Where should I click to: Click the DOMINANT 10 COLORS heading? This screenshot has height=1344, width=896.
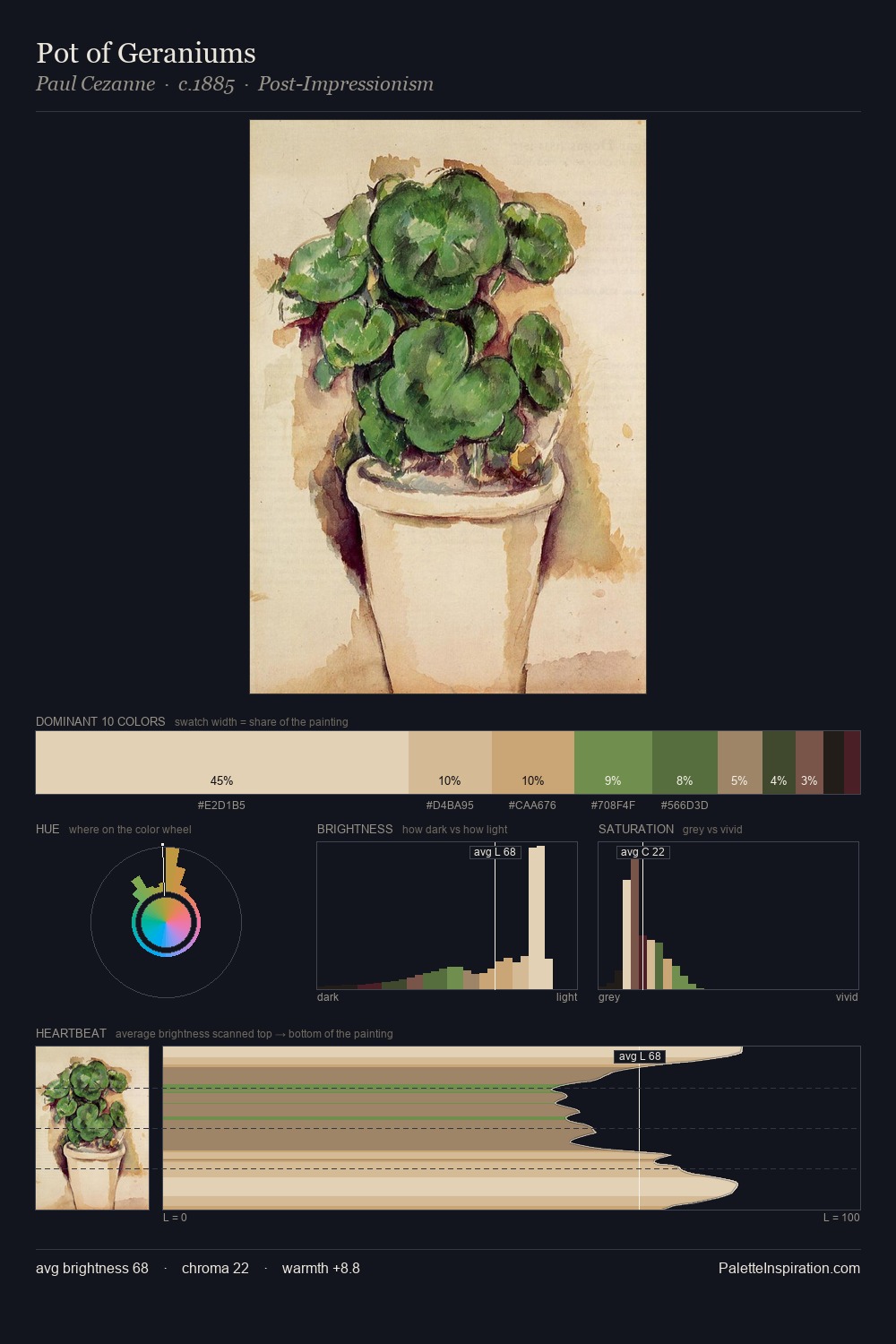coord(100,721)
